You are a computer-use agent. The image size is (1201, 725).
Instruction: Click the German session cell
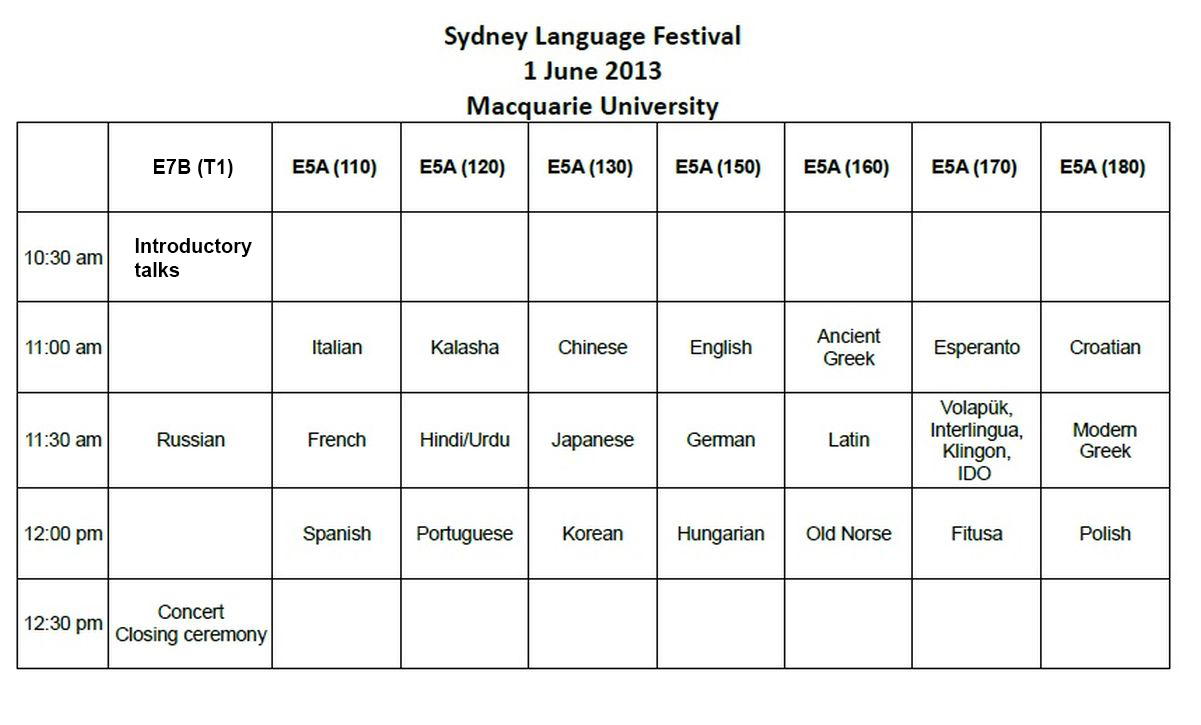(720, 440)
